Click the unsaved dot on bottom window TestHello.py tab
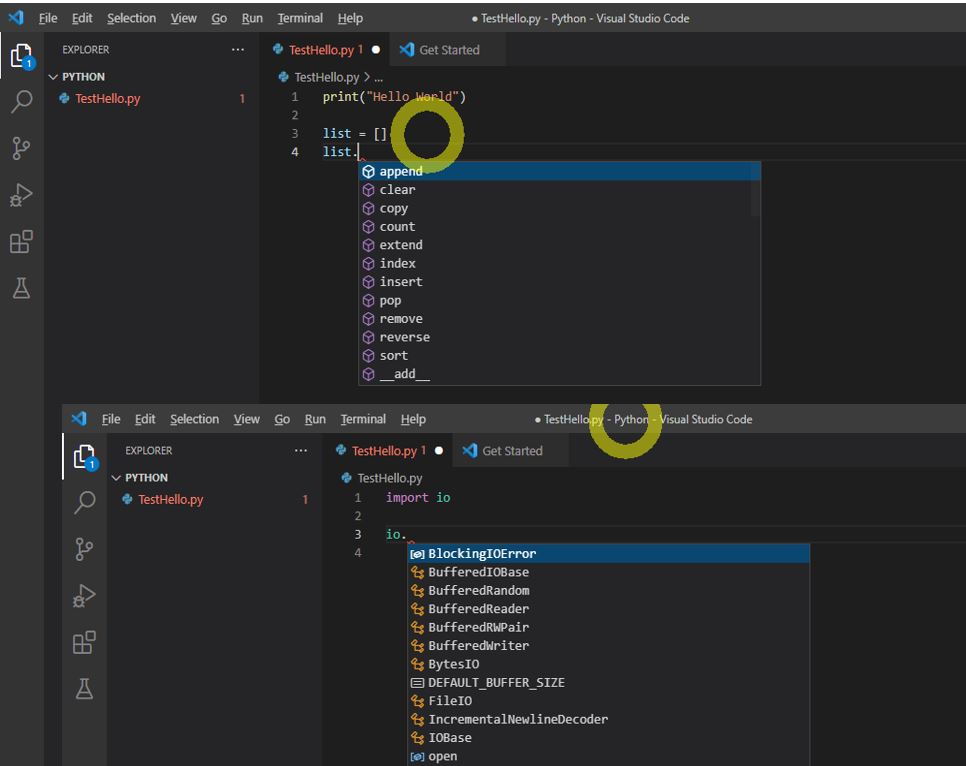This screenshot has height=766, width=966. (439, 451)
